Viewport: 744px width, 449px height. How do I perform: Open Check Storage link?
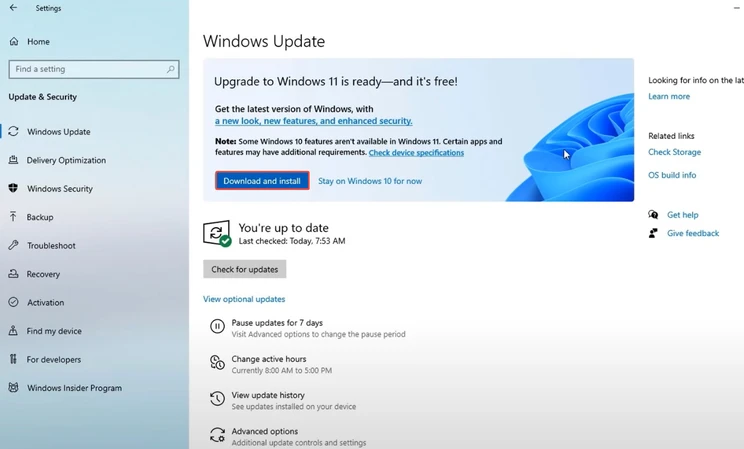point(674,152)
